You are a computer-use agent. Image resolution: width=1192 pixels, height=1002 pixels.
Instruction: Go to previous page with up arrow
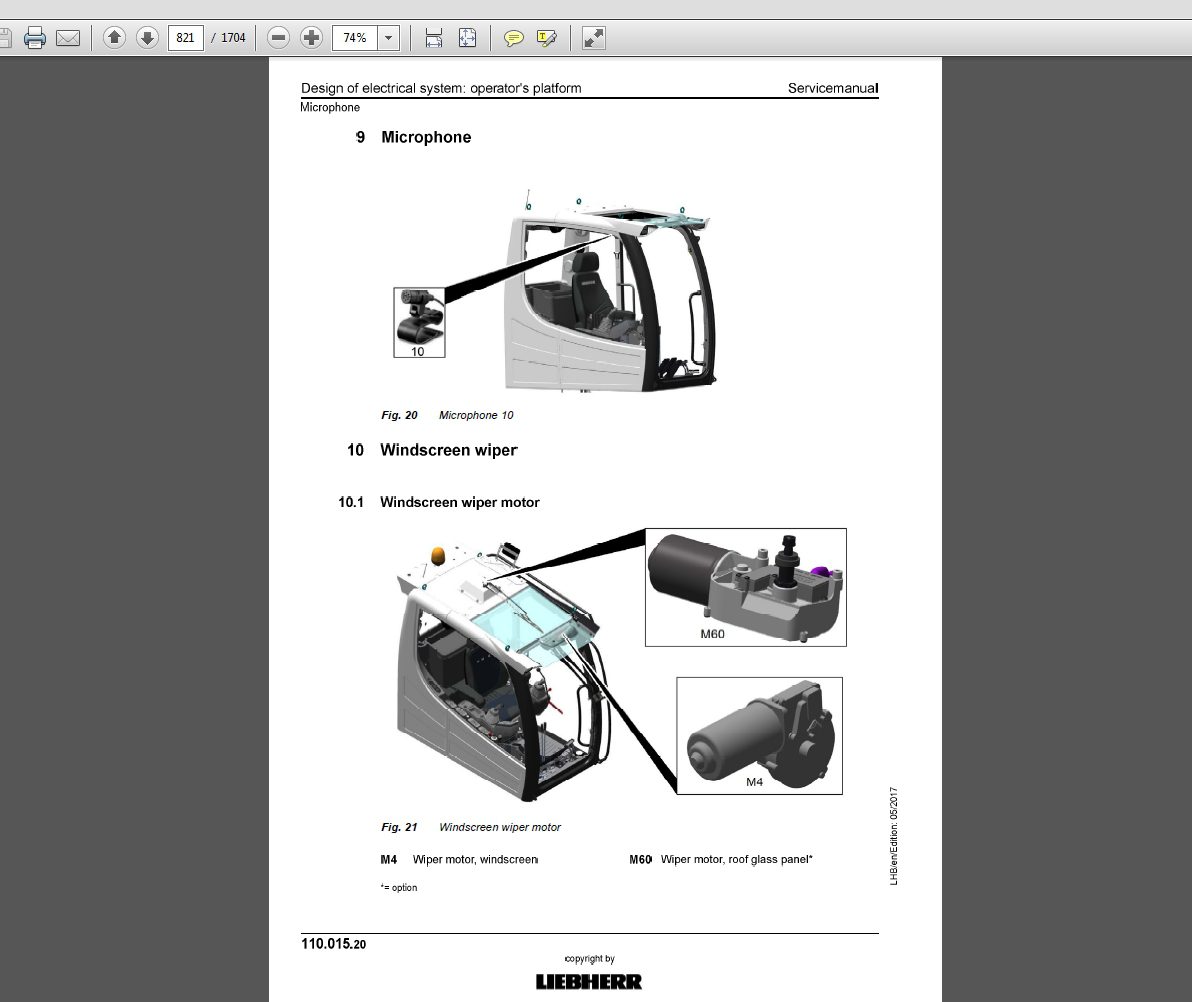[114, 37]
